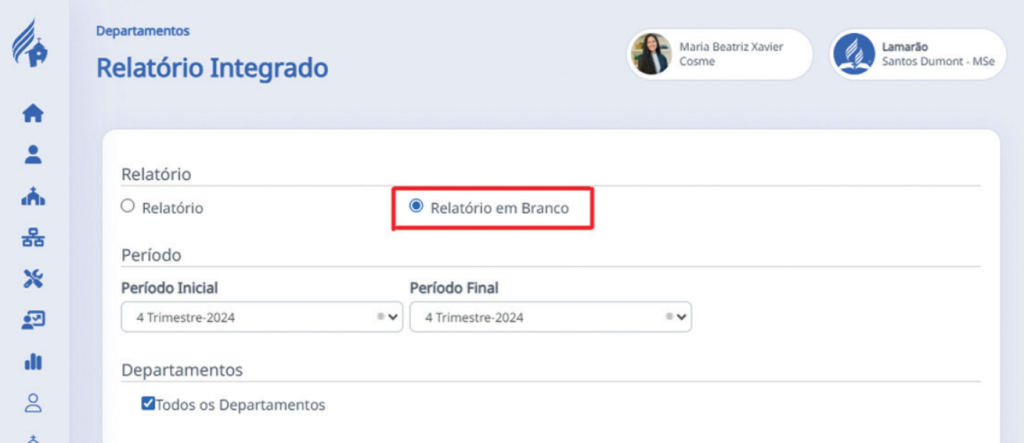The image size is (1024, 443).
Task: Open the church building sidebar icon
Action: (33, 197)
